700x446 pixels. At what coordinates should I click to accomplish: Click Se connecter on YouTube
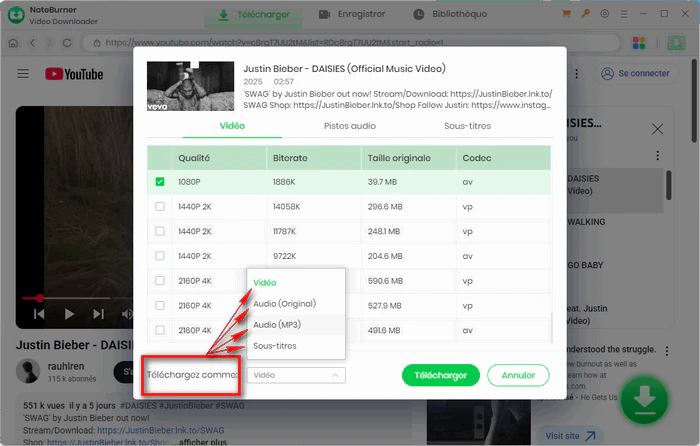point(636,74)
